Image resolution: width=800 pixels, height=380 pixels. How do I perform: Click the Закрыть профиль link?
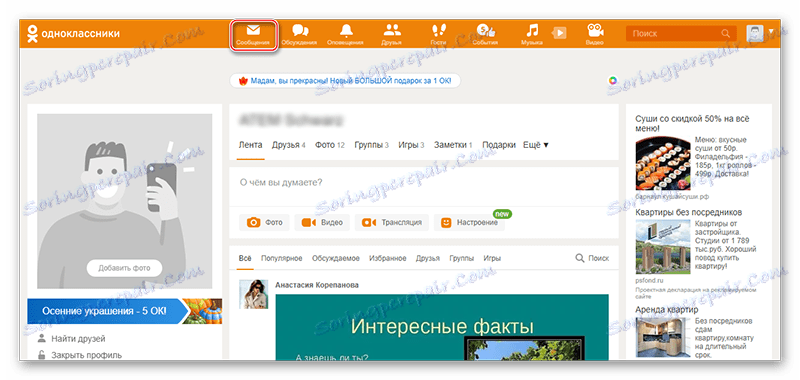pyautogui.click(x=86, y=355)
